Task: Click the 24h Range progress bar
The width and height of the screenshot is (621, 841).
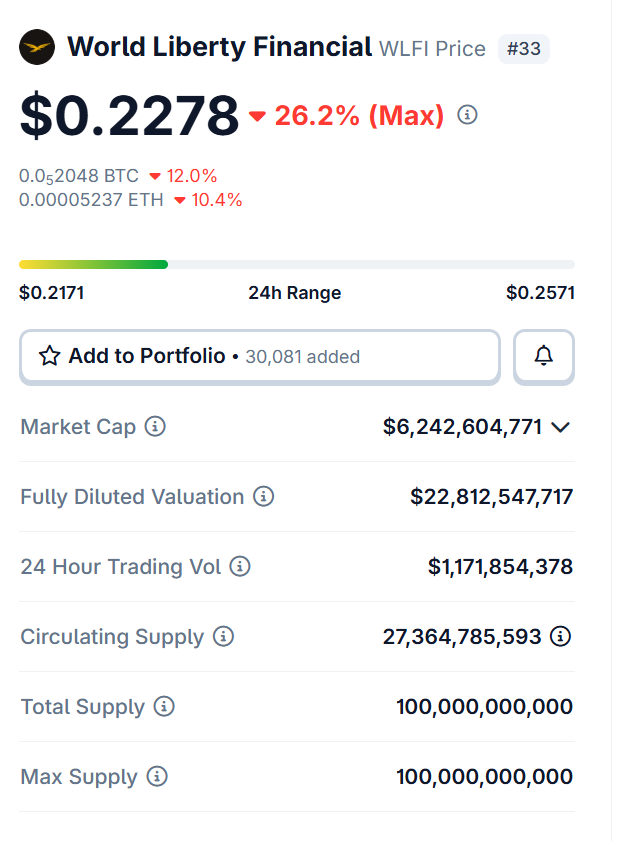Action: 297,264
